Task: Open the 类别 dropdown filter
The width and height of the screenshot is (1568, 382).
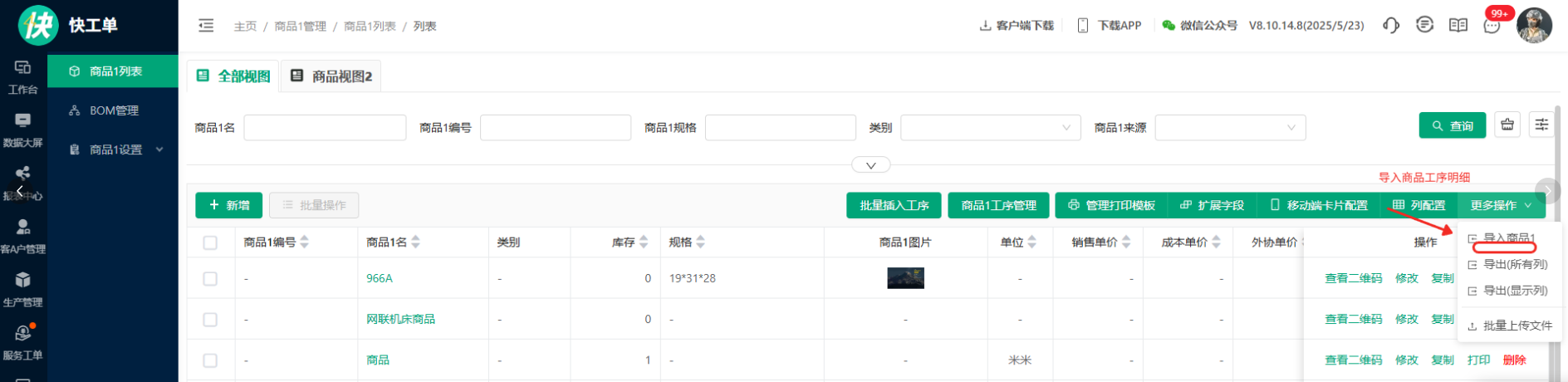Action: (990, 128)
